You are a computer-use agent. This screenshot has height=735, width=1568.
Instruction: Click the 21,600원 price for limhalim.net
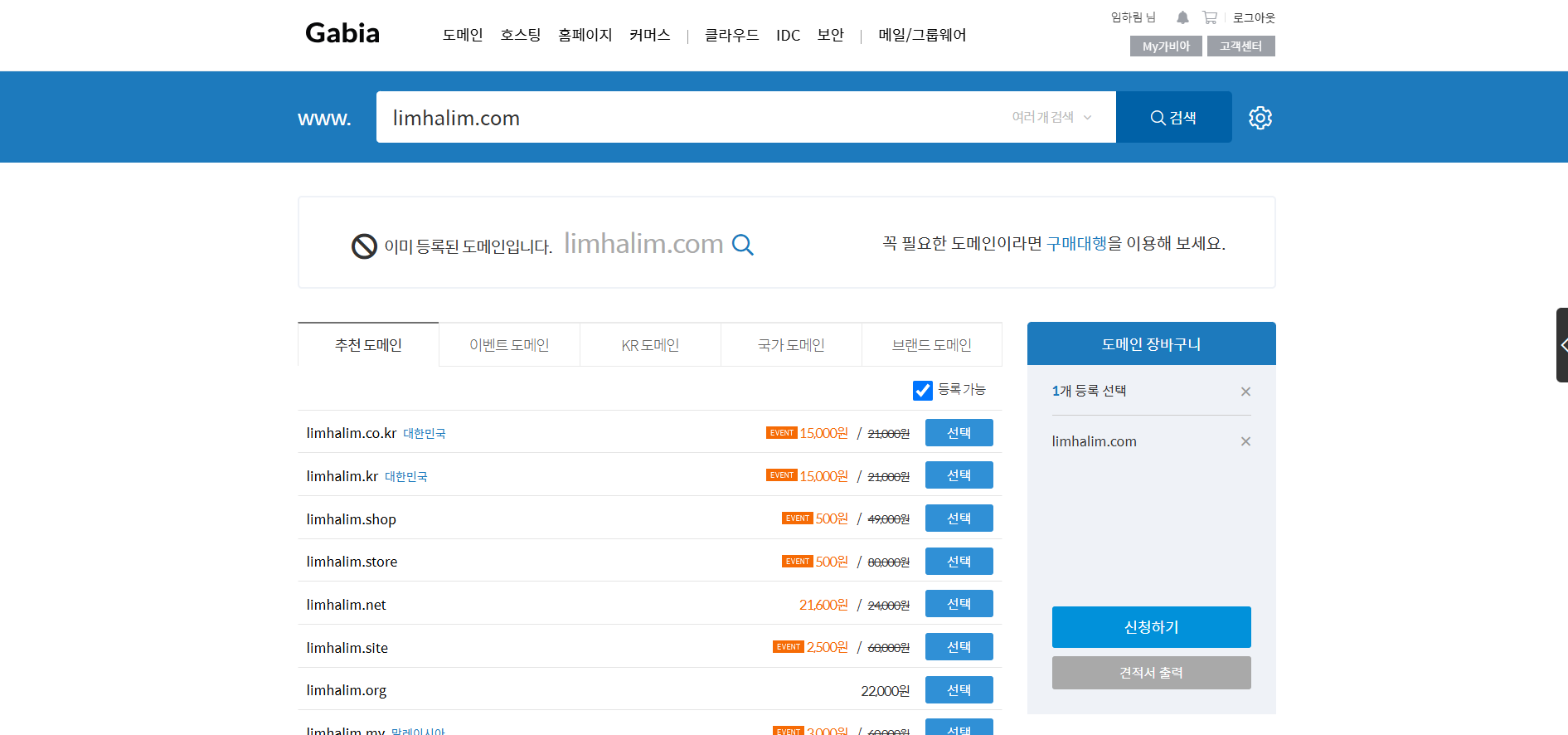823,605
